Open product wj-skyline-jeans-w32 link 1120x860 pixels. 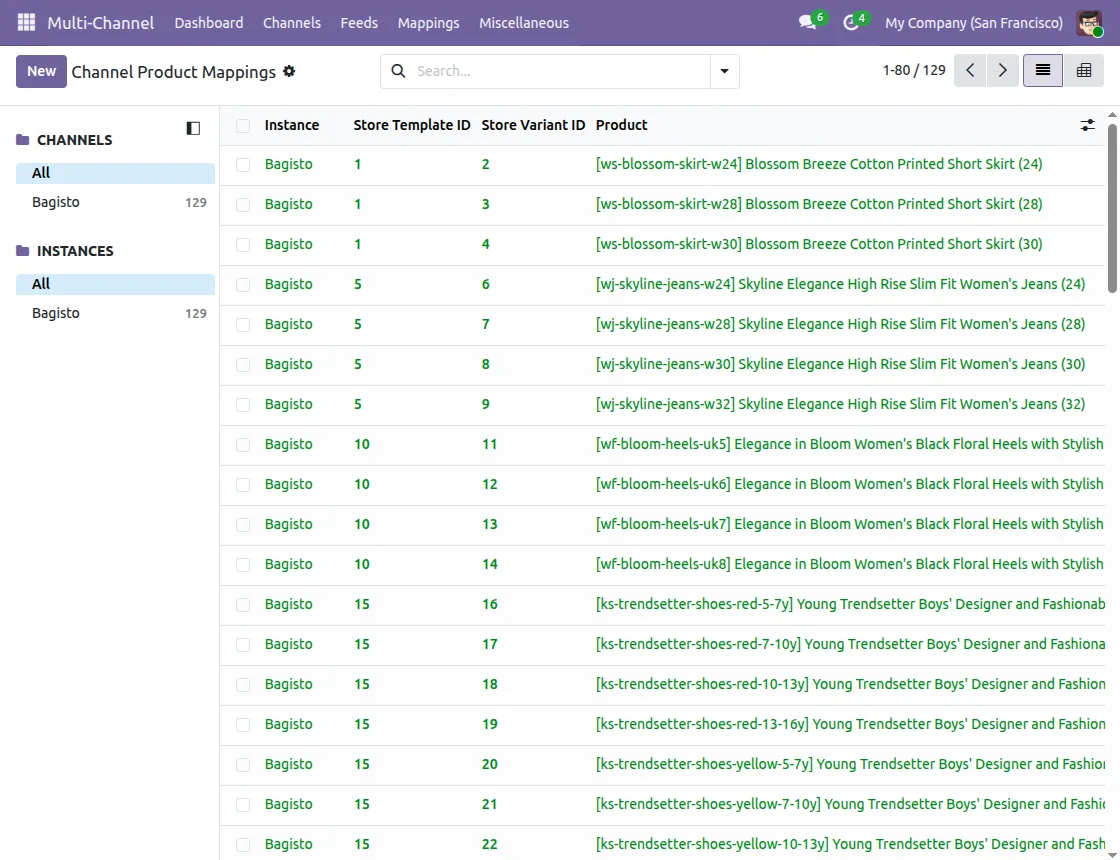[x=840, y=404]
